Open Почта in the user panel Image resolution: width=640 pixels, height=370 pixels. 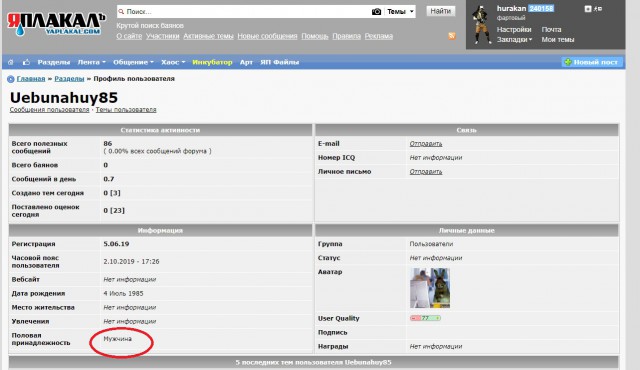point(551,29)
